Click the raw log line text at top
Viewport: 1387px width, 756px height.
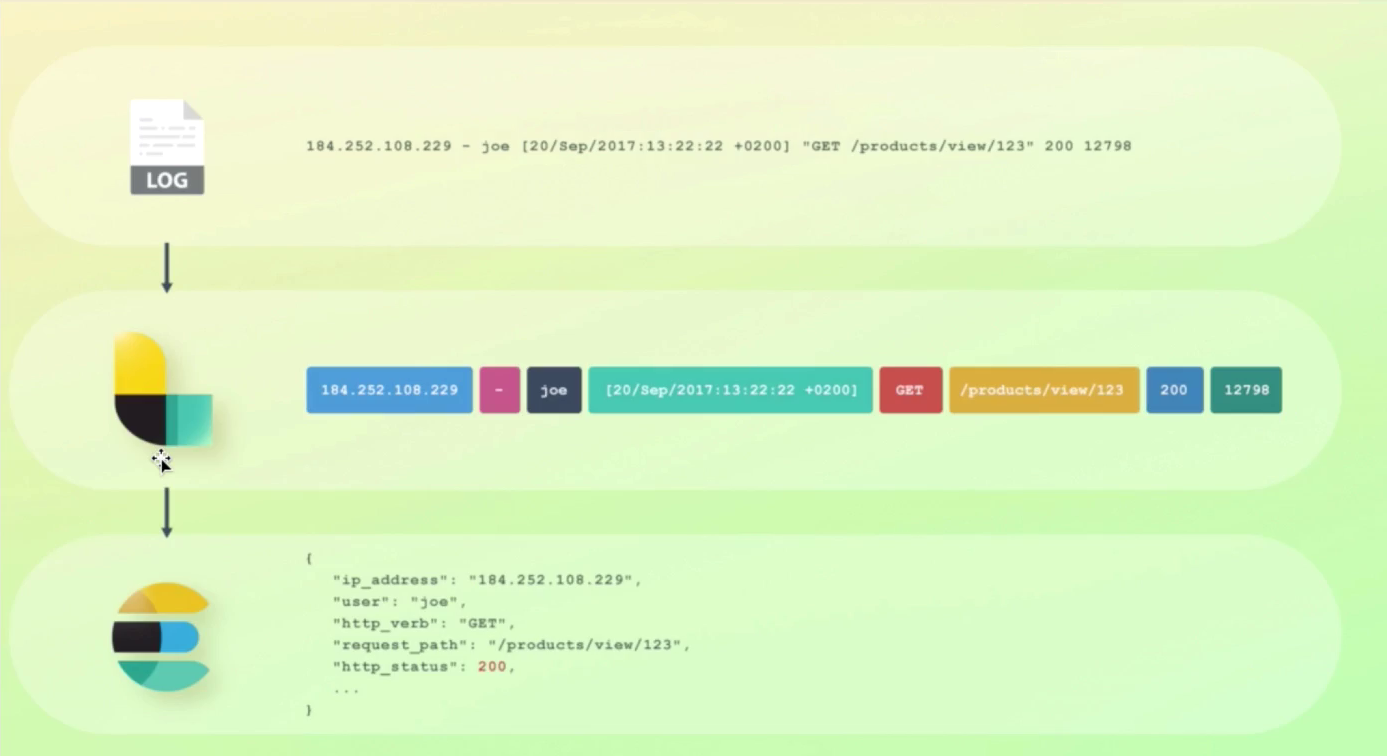tap(718, 146)
